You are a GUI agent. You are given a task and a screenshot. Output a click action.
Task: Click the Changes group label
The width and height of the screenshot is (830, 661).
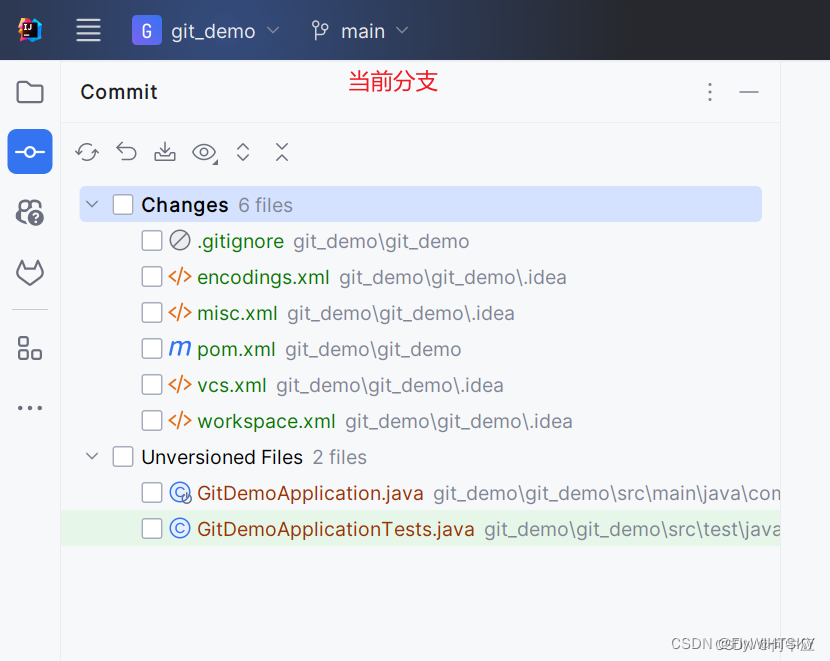click(185, 205)
